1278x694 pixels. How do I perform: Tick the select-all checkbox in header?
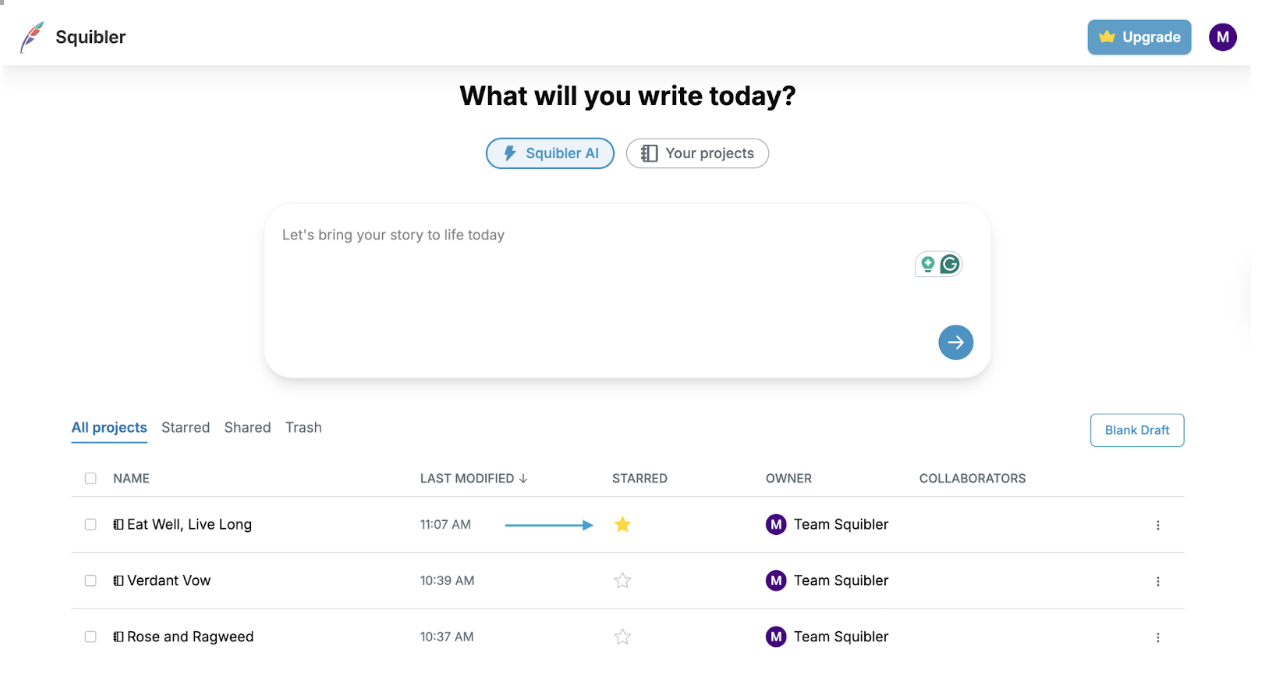coord(91,478)
